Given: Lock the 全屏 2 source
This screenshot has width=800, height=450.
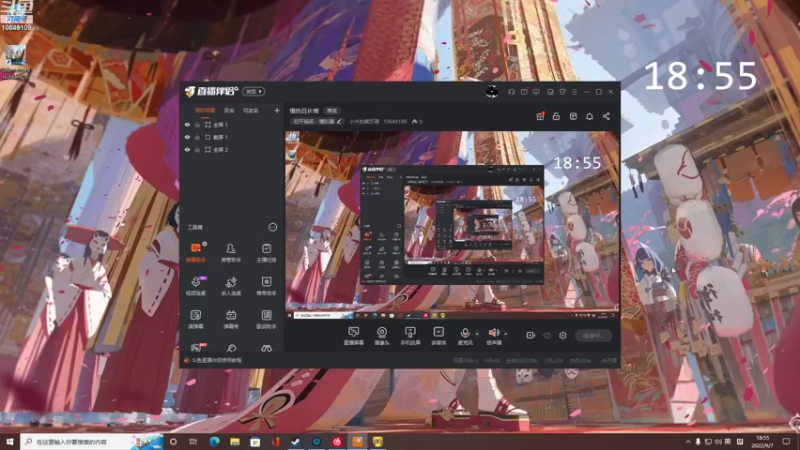Looking at the screenshot, I should click(x=197, y=150).
